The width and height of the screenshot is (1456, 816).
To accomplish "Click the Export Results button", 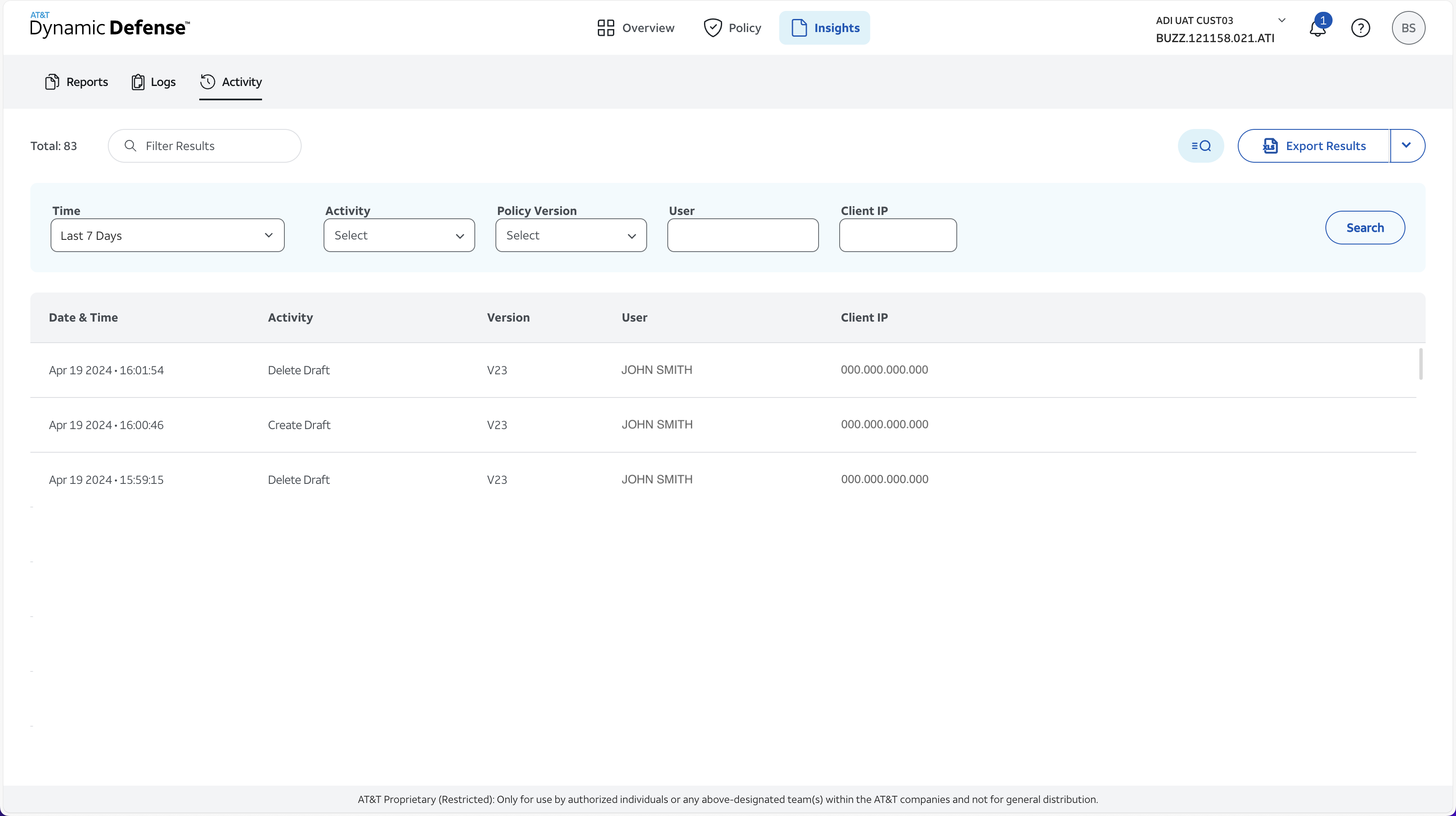I will pyautogui.click(x=1314, y=146).
